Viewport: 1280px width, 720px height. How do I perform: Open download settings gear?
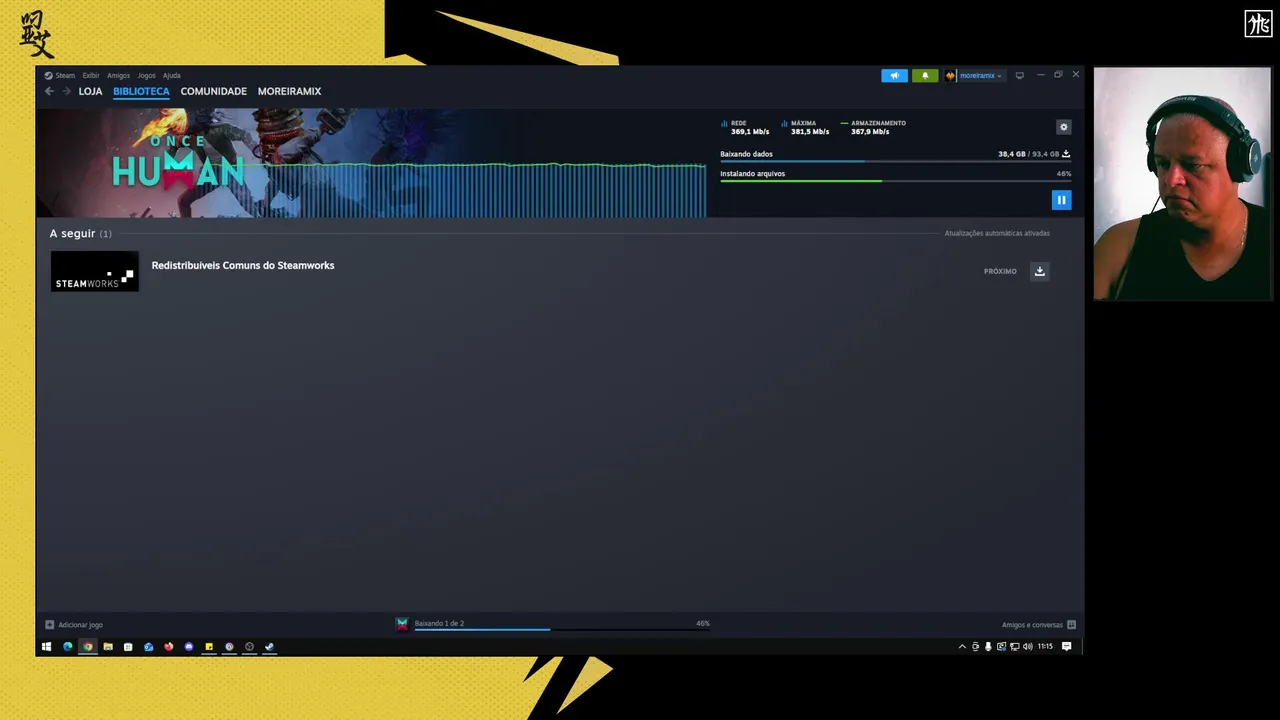tap(1064, 127)
